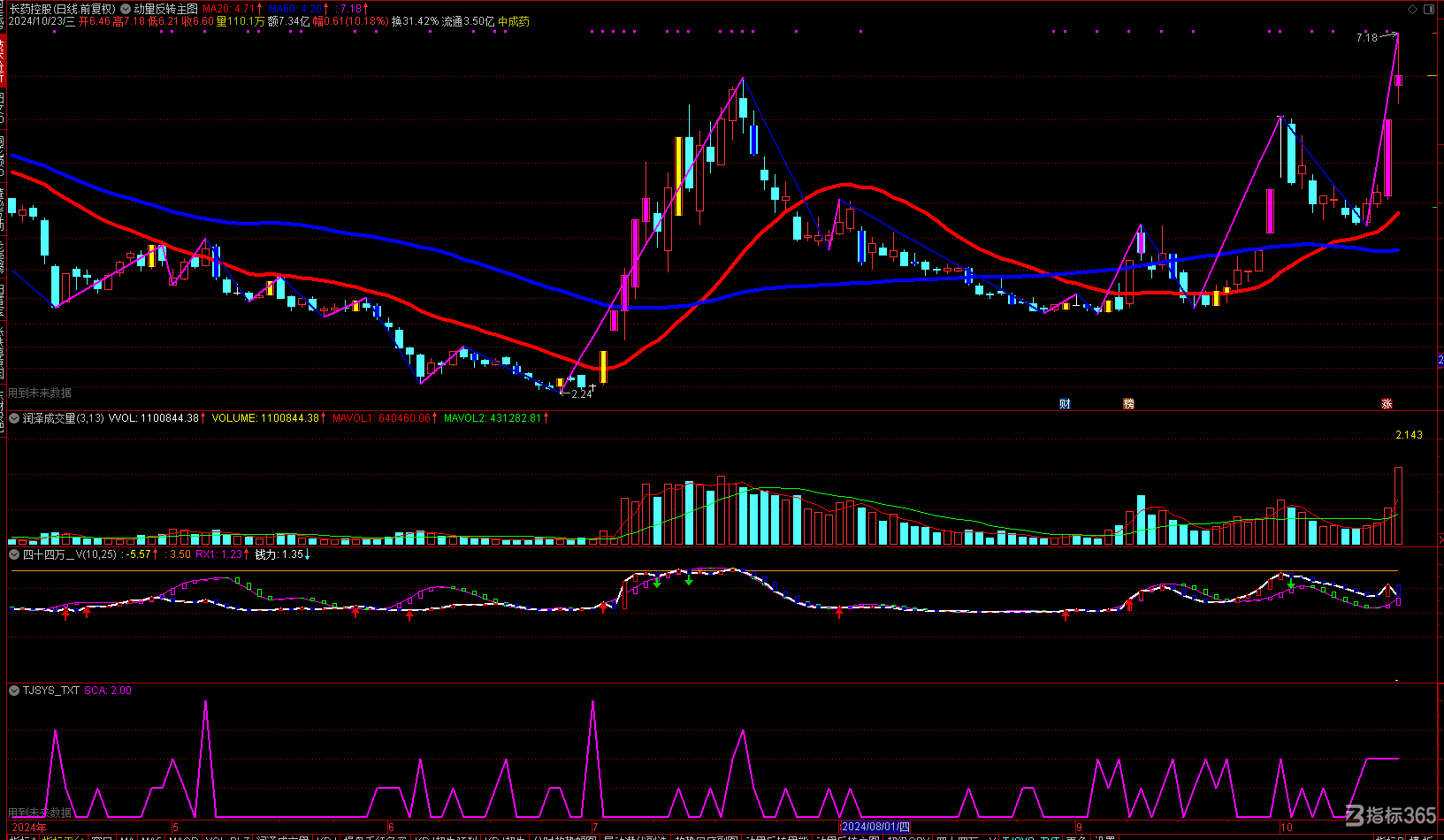1444x840 pixels.
Task: Click the 幅0.61(10.18%) change value
Action: [x=350, y=21]
